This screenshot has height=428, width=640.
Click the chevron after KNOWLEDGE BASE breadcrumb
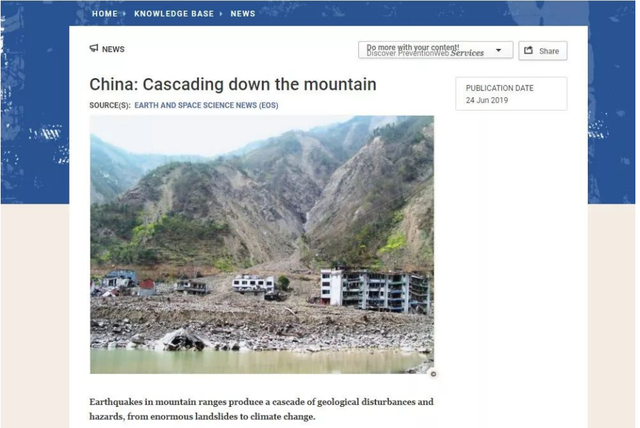pyautogui.click(x=221, y=14)
